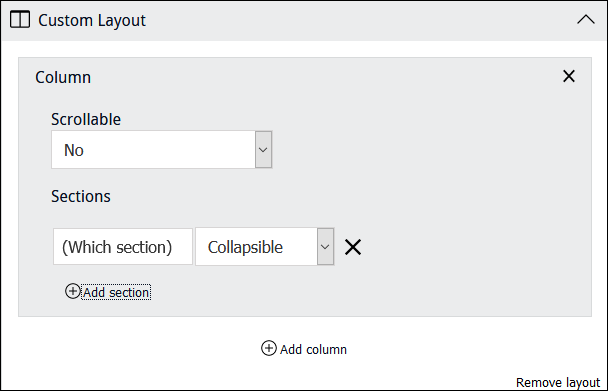Click the two-column Custom Layout icon
Viewport: 608px width, 391px height.
pos(20,20)
